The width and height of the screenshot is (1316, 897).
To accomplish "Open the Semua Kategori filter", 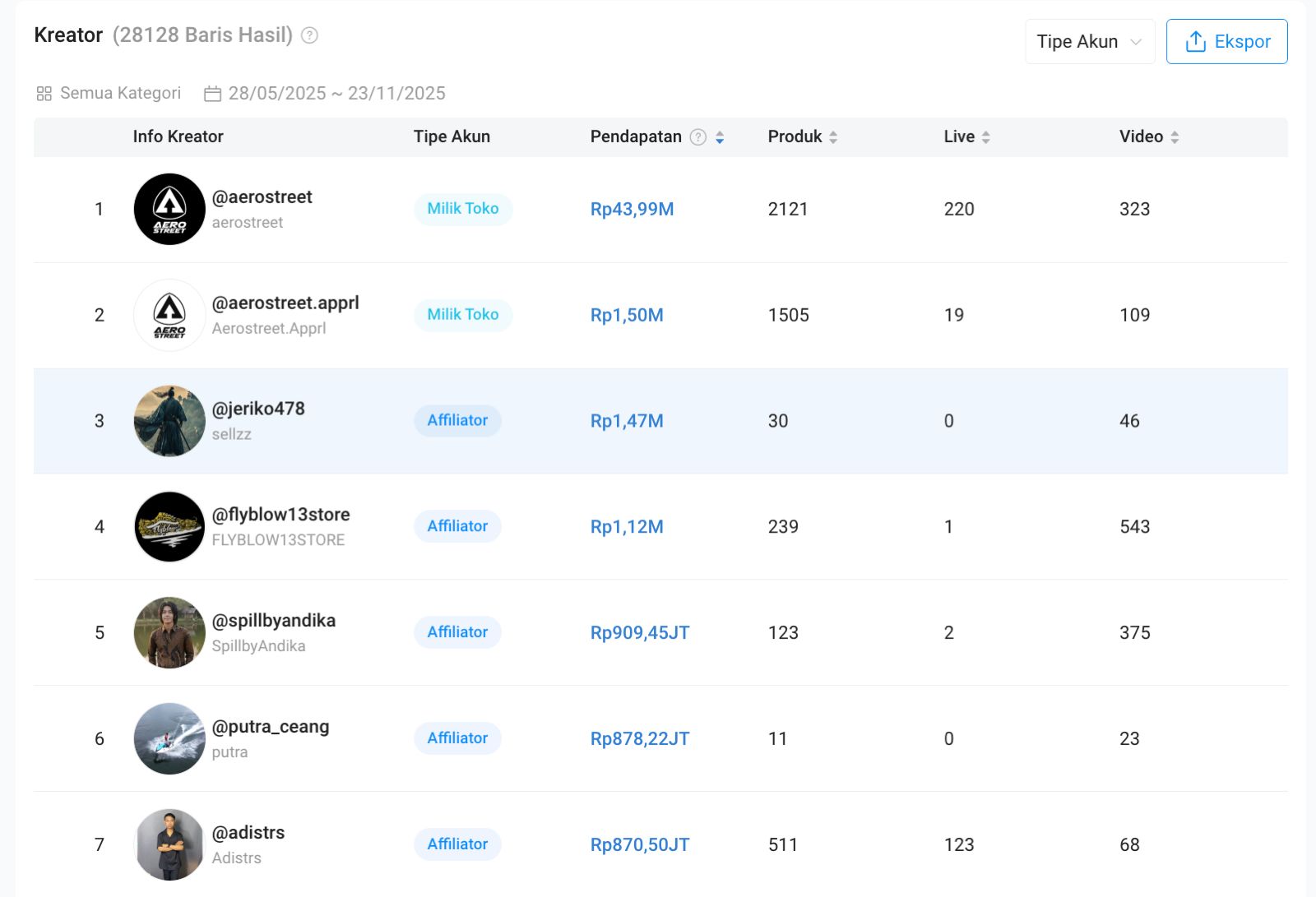I will click(120, 94).
